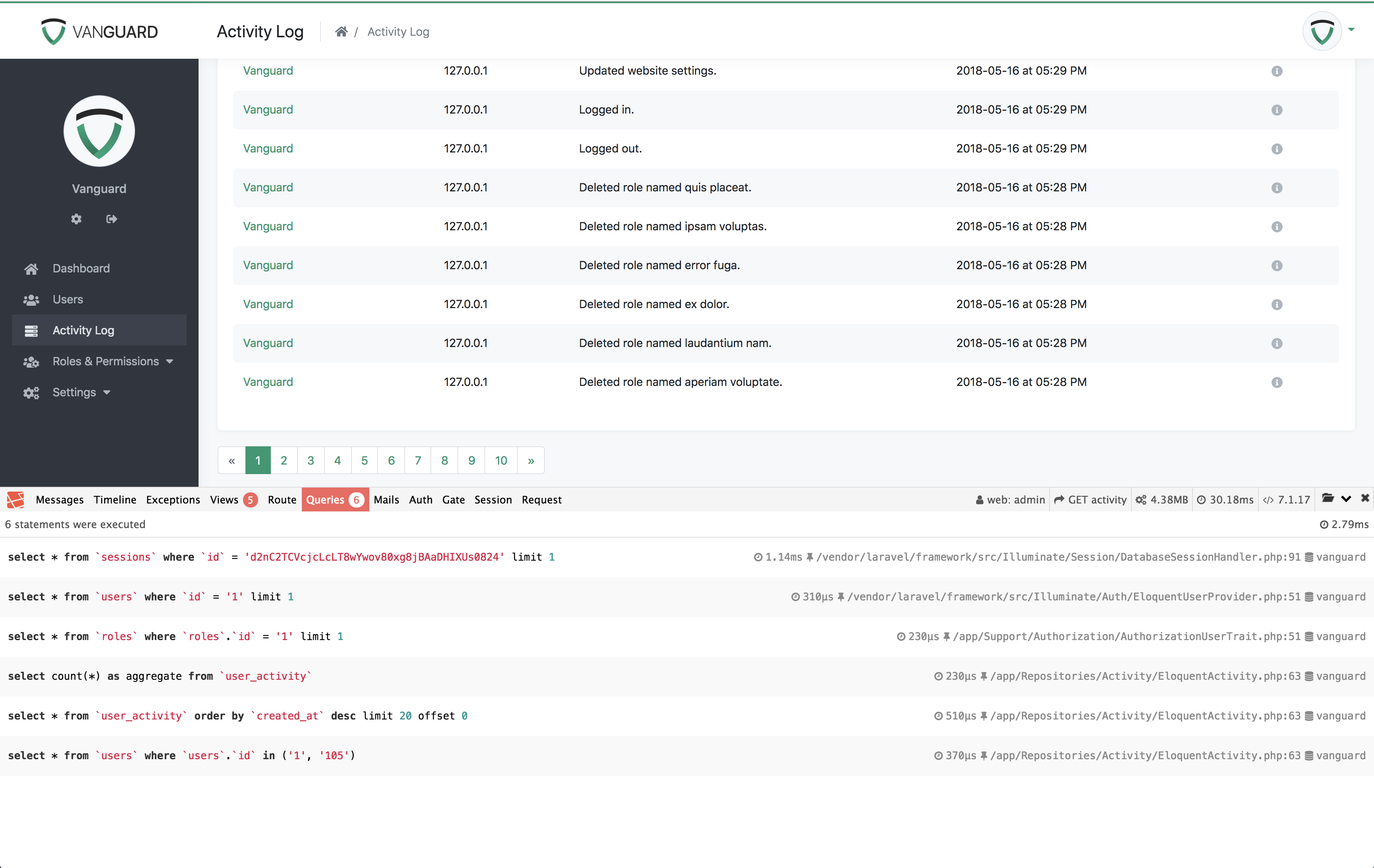Open the Views debugbar tab
This screenshot has height=868, width=1374.
click(234, 500)
